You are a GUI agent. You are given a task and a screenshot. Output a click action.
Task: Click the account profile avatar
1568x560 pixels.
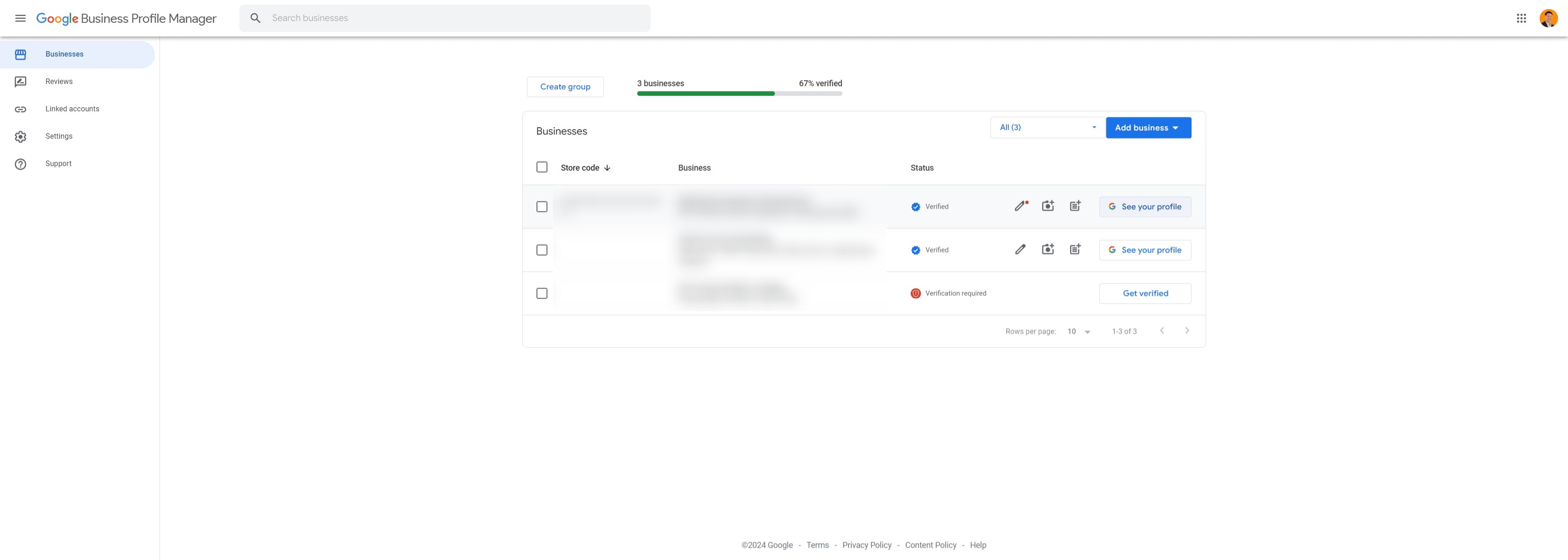tap(1548, 18)
